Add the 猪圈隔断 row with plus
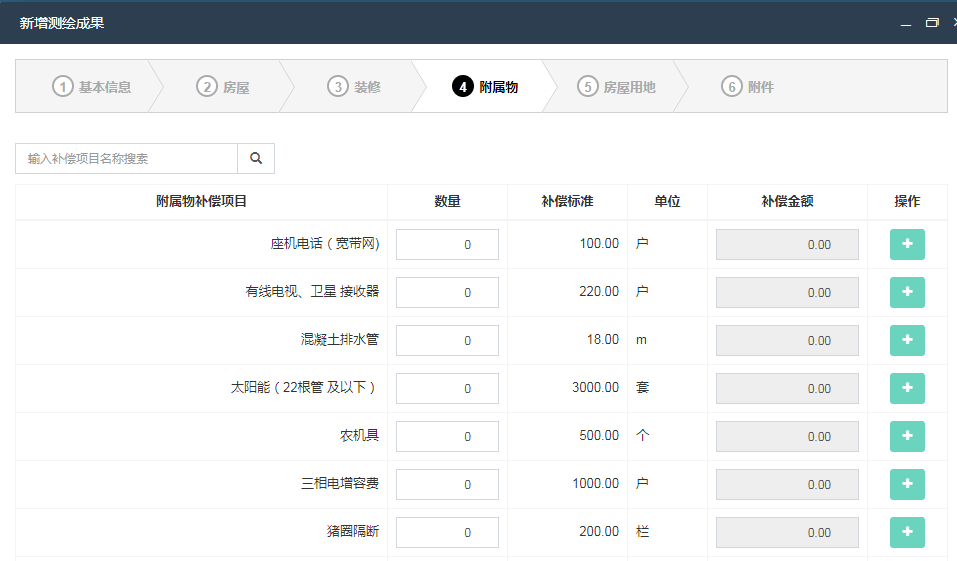 [907, 532]
